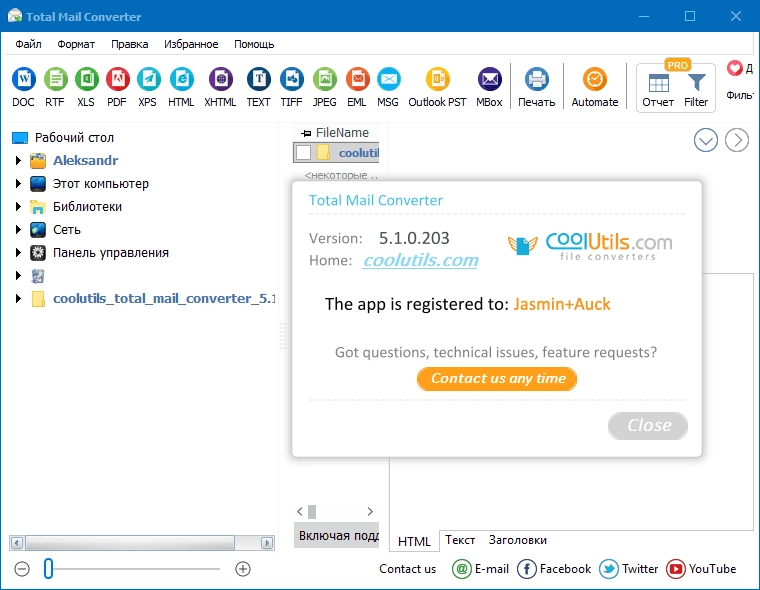Click the round right-chevron button

(x=737, y=140)
